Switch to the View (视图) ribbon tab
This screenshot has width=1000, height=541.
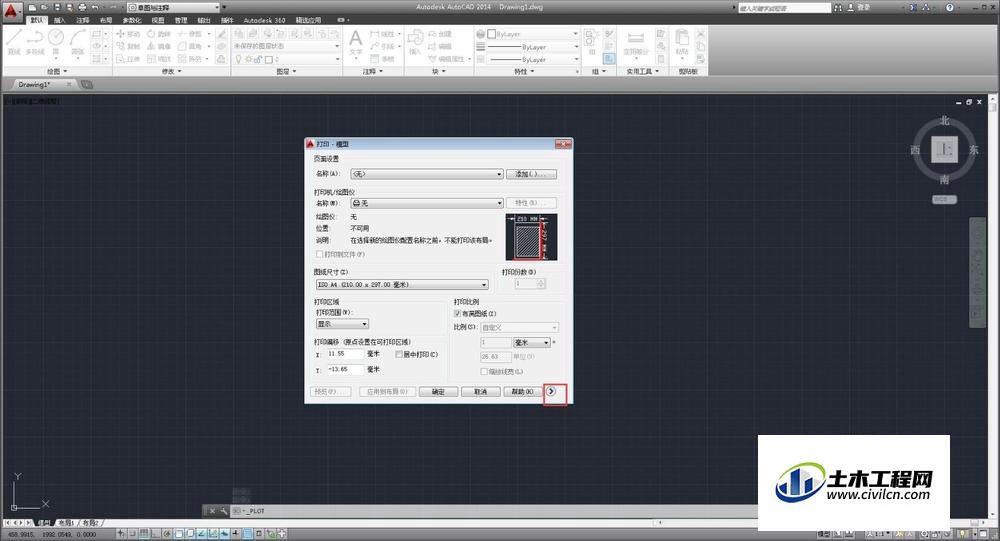click(x=158, y=20)
